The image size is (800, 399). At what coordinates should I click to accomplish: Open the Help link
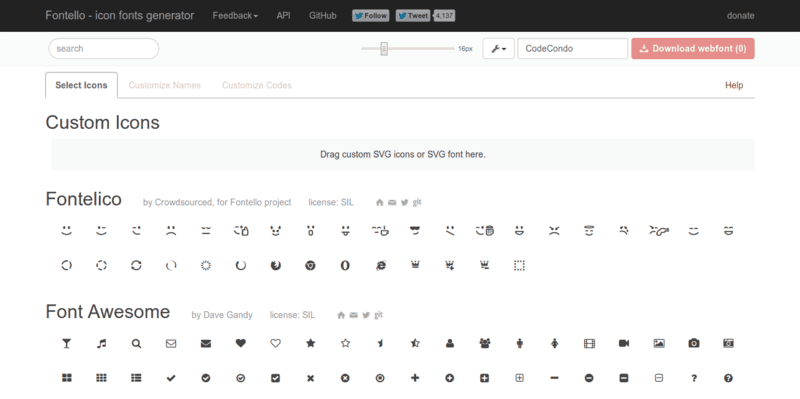pos(734,85)
